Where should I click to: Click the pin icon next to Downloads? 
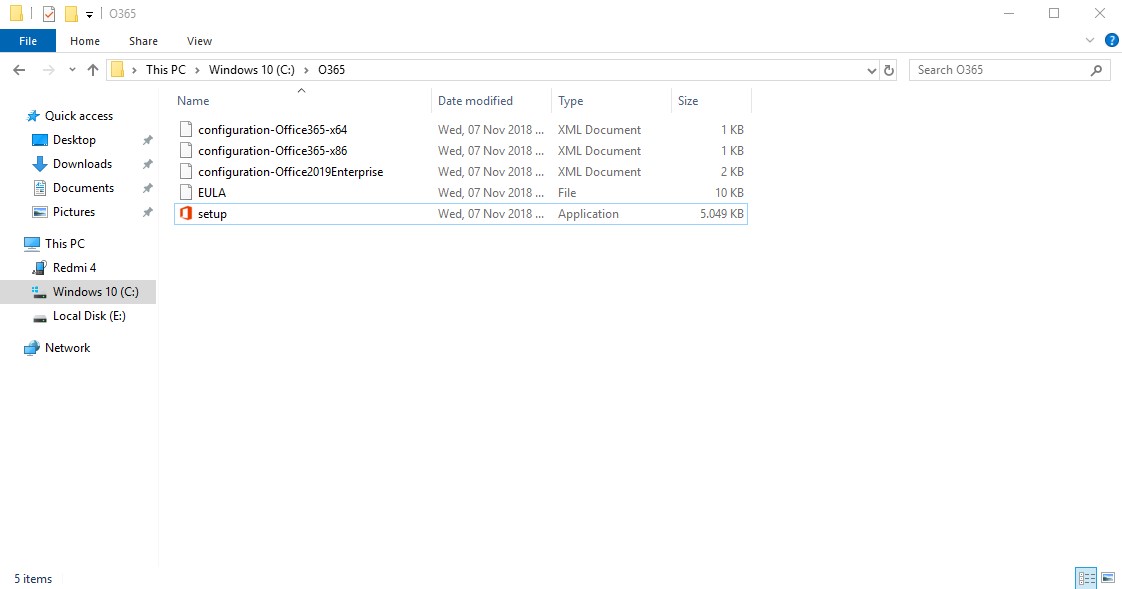(147, 164)
